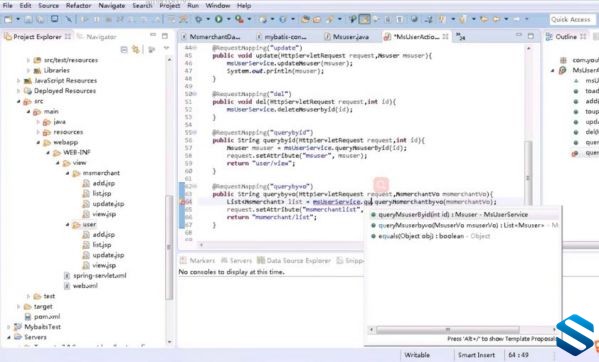
Task: Open the Refactor menu
Action: tap(78, 5)
